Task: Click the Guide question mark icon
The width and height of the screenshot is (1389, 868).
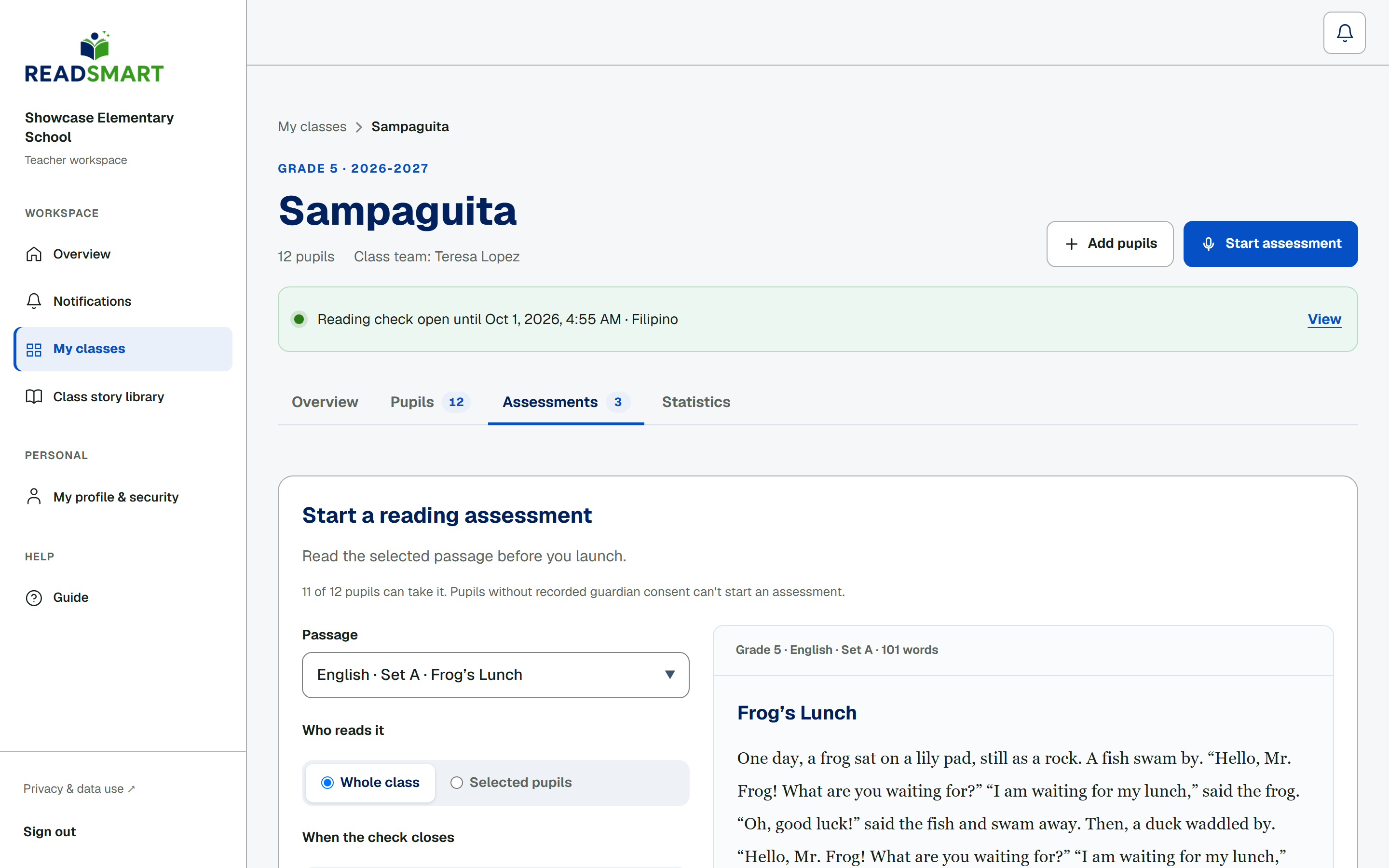Action: (34, 597)
